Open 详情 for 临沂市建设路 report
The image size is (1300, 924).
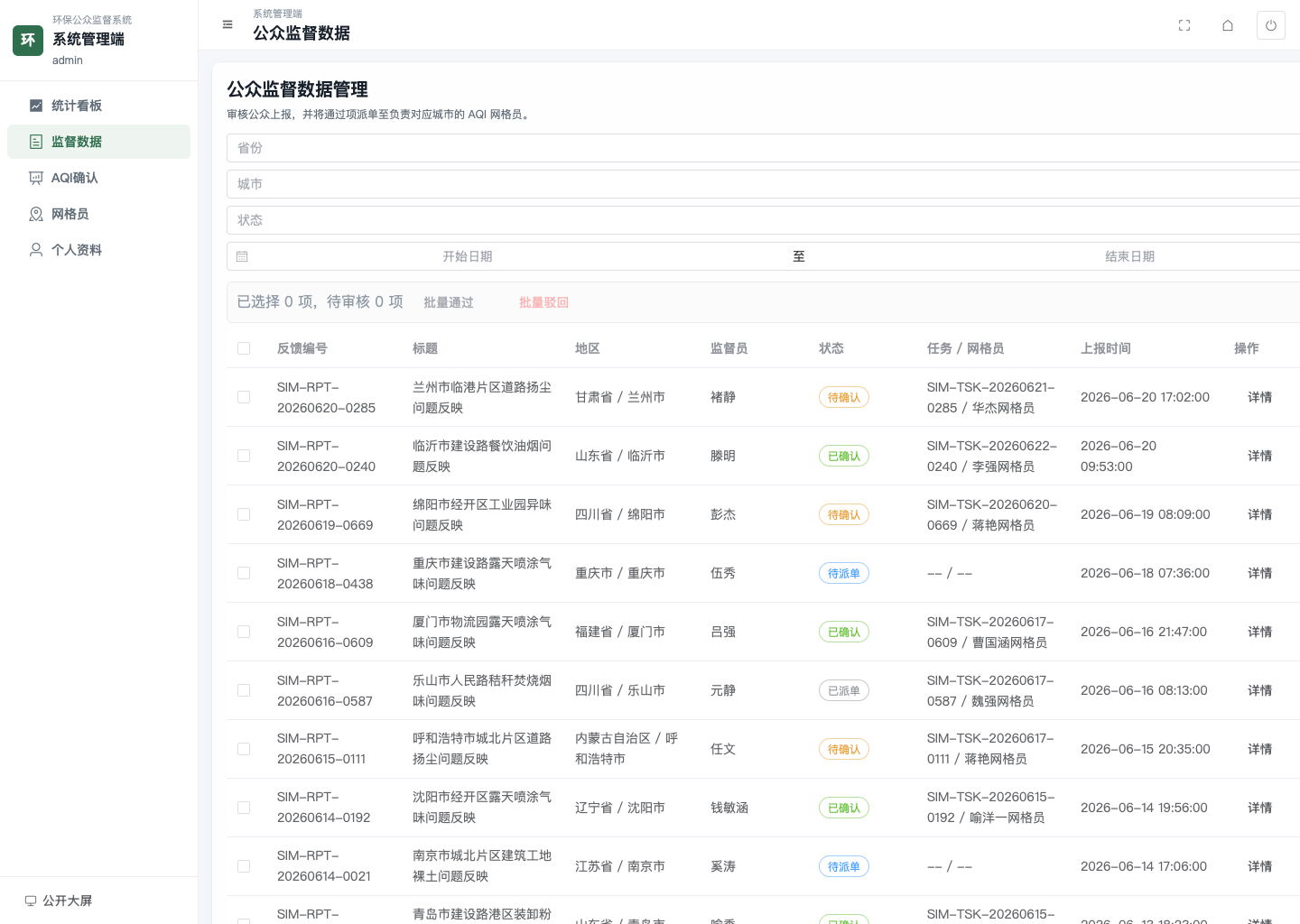pos(1259,456)
